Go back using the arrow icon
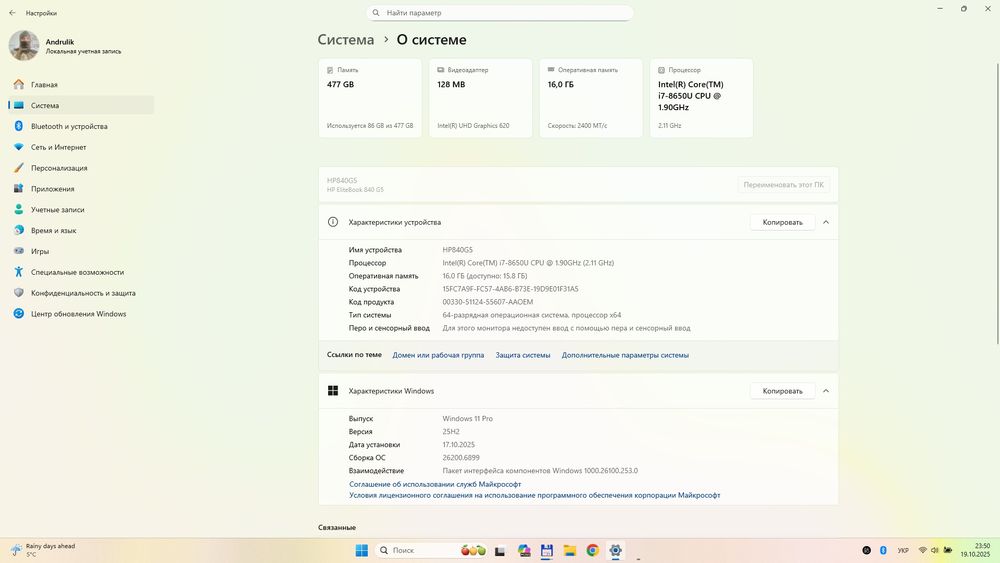The width and height of the screenshot is (1000, 563). tap(12, 13)
